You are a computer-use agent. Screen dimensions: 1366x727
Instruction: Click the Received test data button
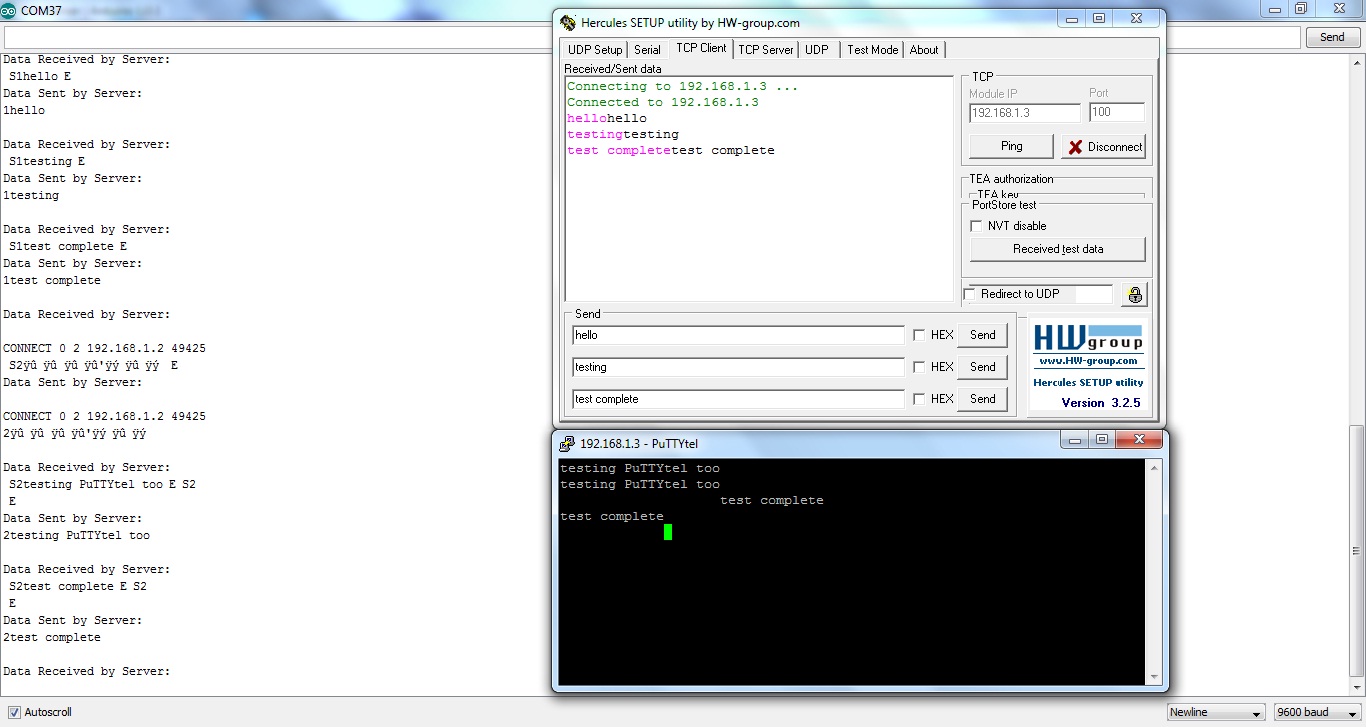point(1058,249)
